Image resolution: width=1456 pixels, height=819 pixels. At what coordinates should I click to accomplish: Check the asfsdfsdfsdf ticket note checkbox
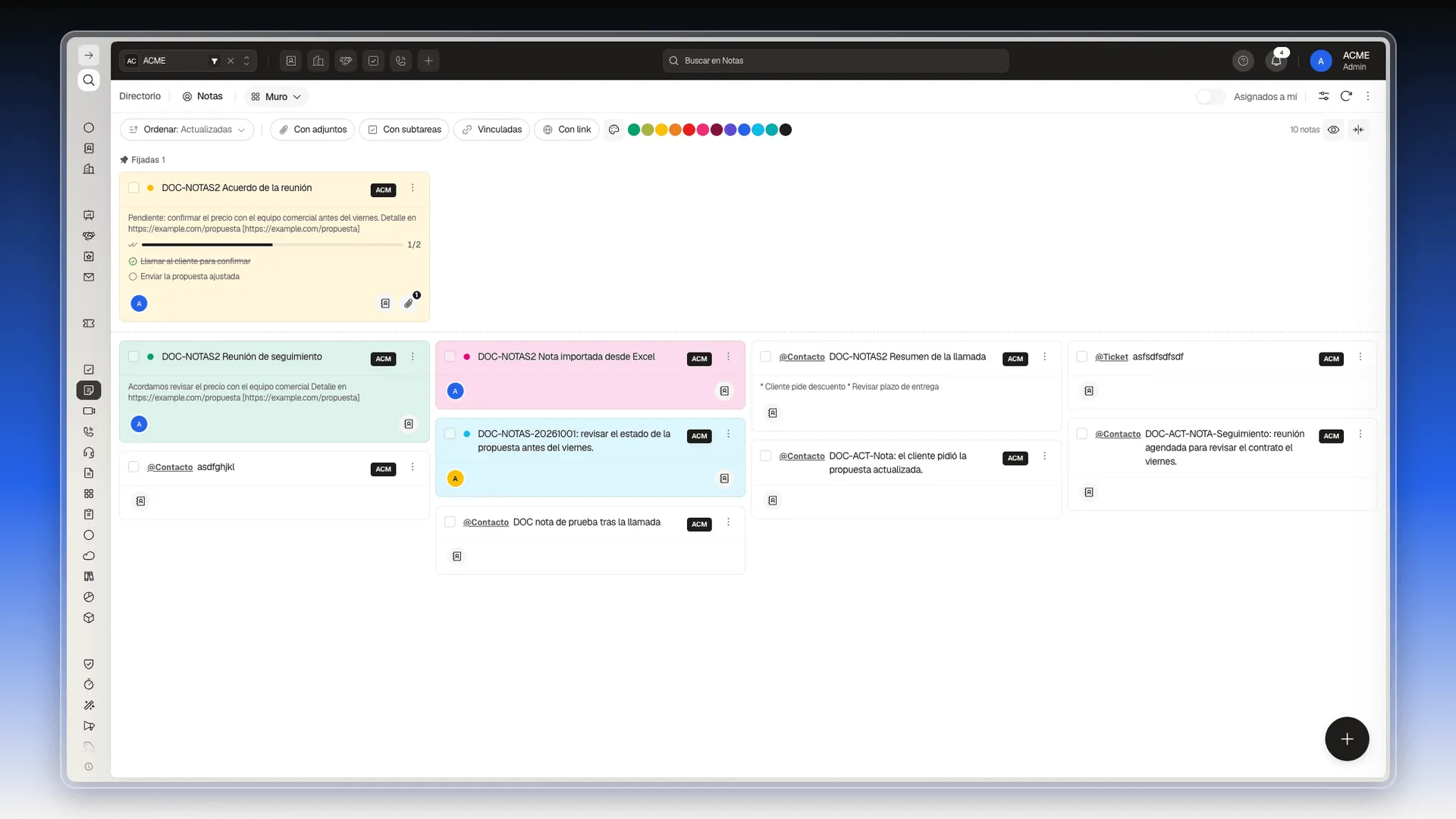coord(1082,356)
